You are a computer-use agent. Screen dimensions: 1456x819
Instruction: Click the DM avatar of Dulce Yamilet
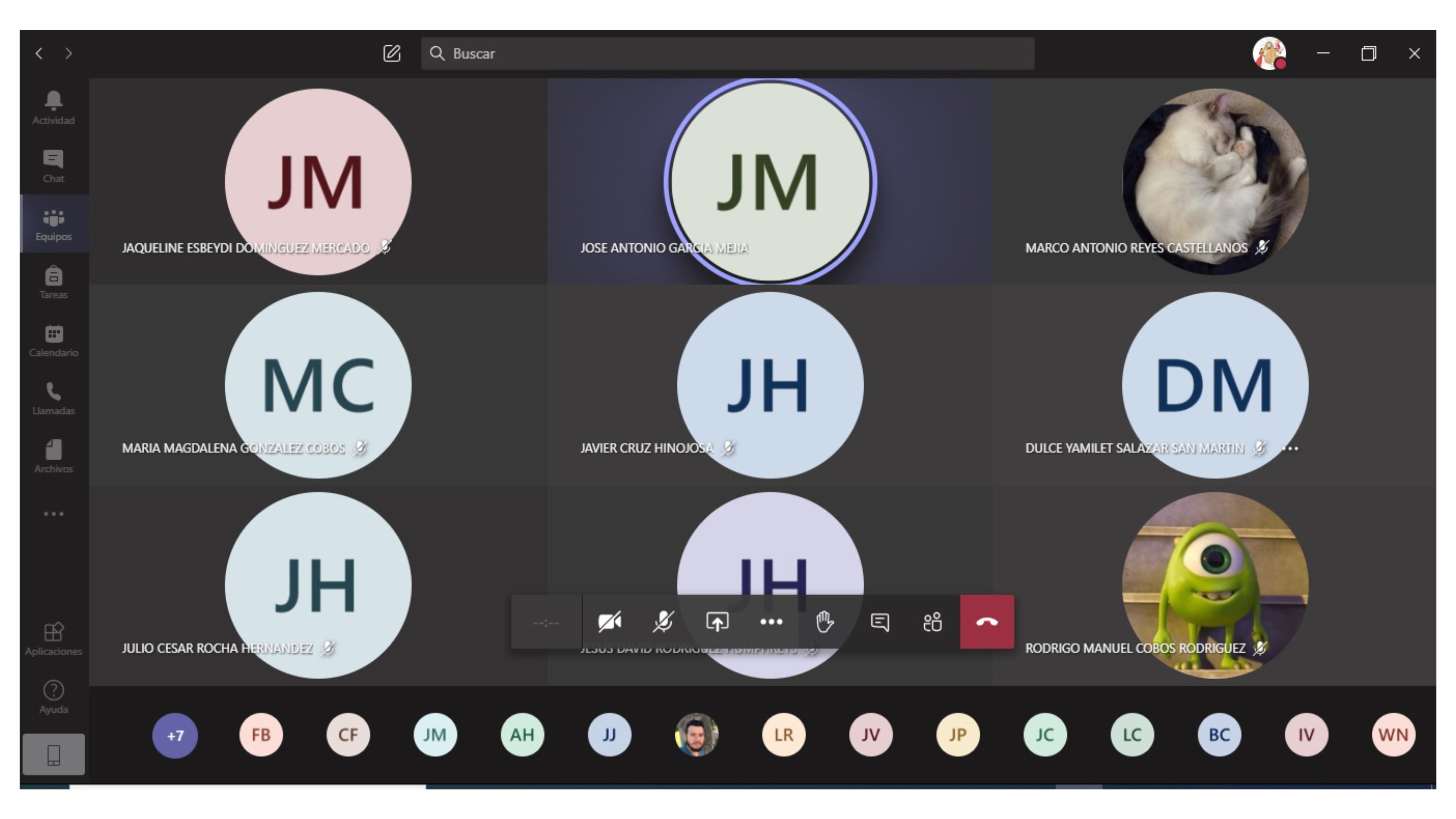pos(1215,385)
